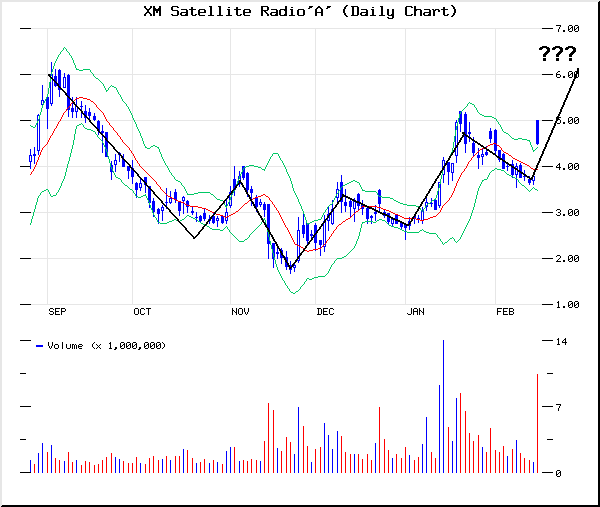Click the 2.00 price axis label
Image resolution: width=600 pixels, height=507 pixels.
[567, 259]
